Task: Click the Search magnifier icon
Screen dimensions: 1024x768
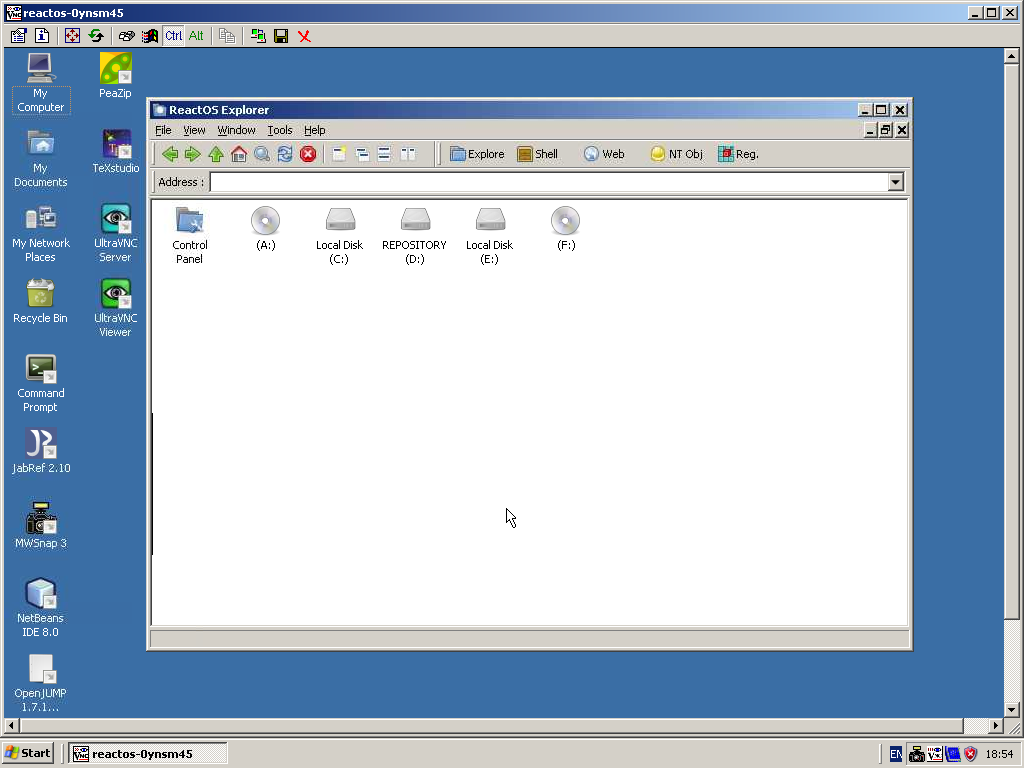Action: click(262, 154)
